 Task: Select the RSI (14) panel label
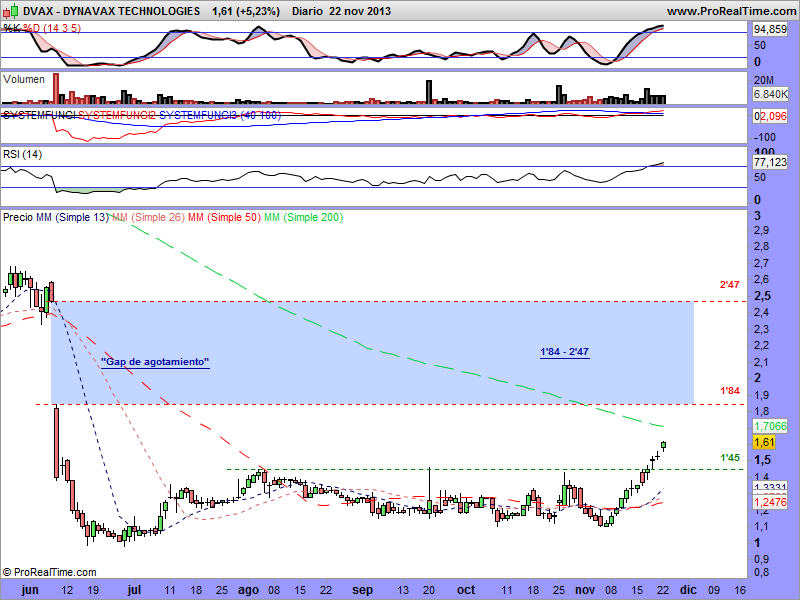[x=22, y=154]
